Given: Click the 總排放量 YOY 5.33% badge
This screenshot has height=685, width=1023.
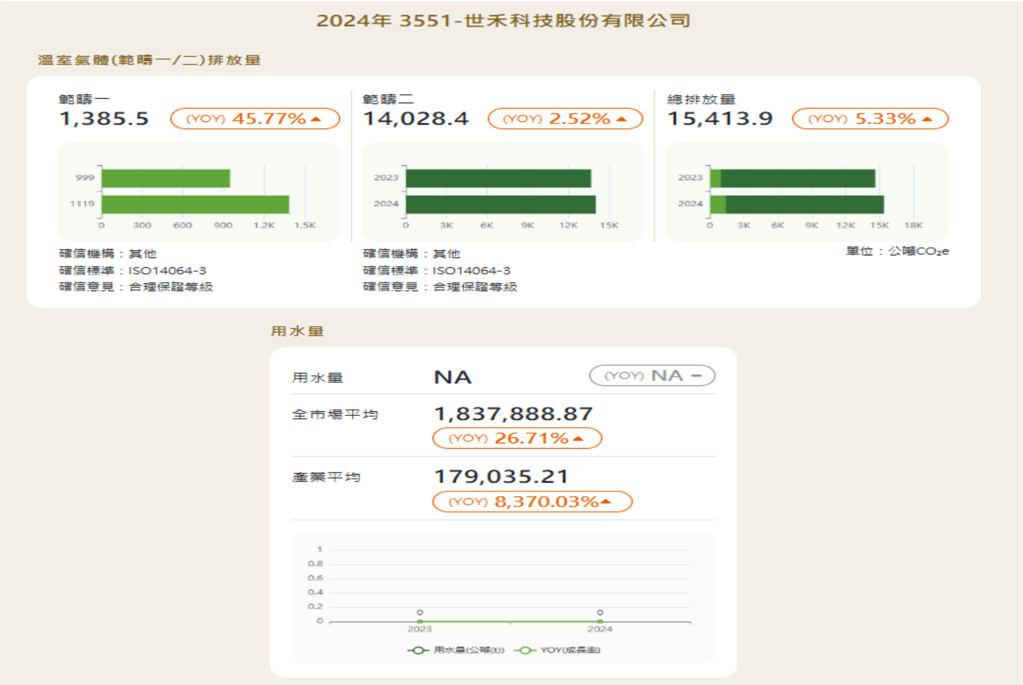Looking at the screenshot, I should coord(870,119).
